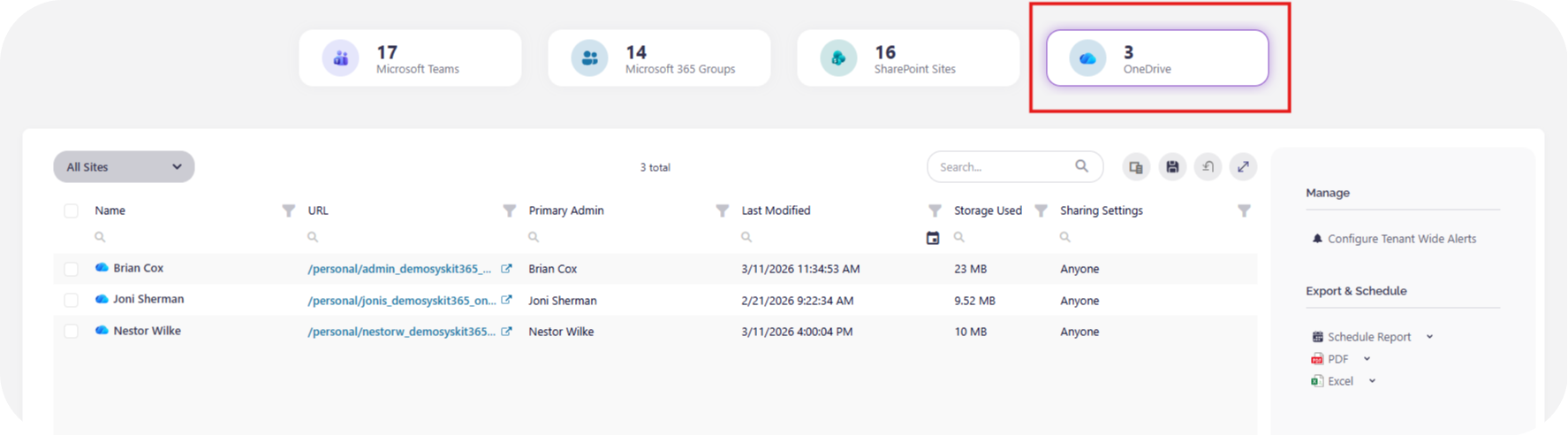Viewport: 1568px width, 436px height.
Task: Open the column chooser toolbar icon
Action: (x=1136, y=166)
